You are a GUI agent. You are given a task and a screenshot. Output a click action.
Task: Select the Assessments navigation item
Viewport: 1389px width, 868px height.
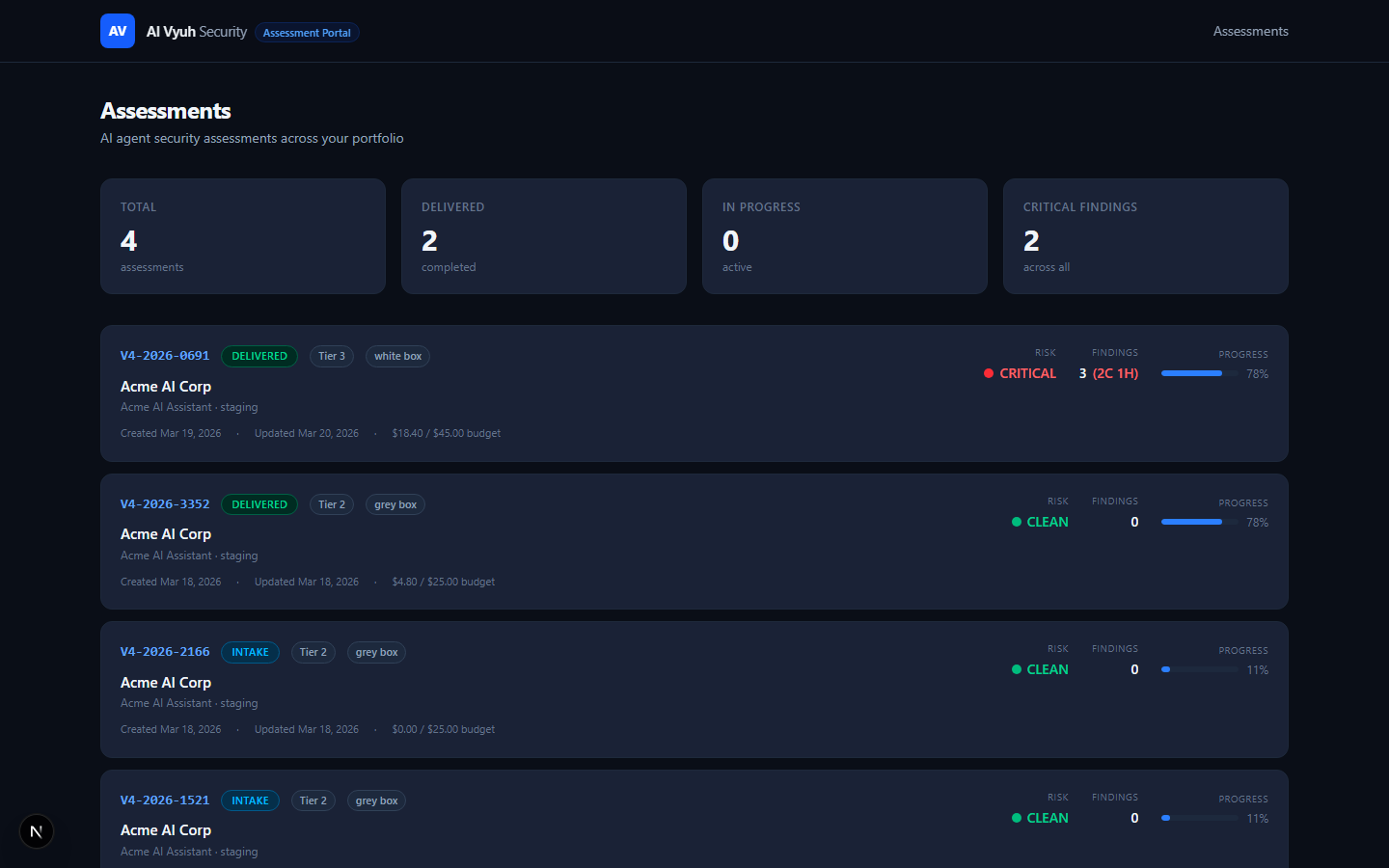[x=1250, y=31]
